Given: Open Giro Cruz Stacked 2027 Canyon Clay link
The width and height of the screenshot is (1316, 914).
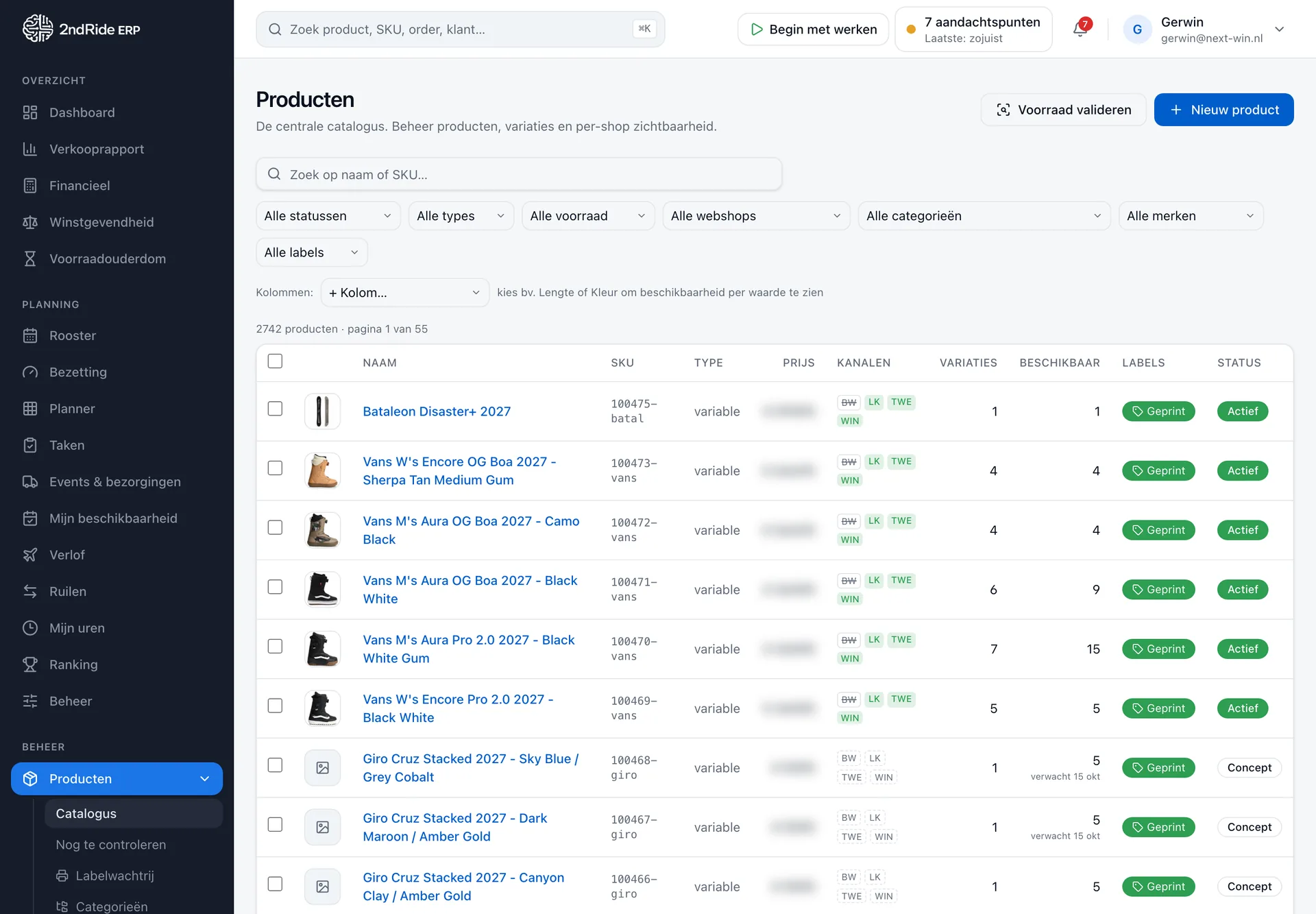Looking at the screenshot, I should coord(463,887).
